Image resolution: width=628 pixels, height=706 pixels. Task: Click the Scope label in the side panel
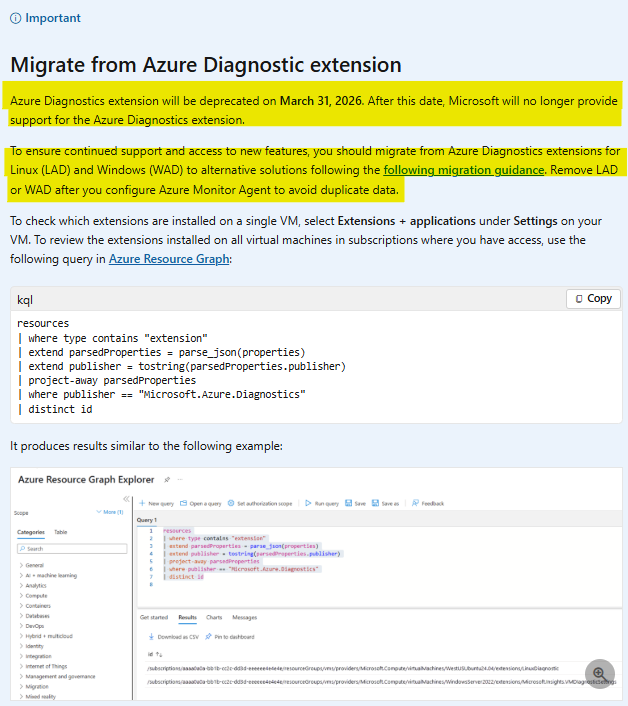click(21, 513)
